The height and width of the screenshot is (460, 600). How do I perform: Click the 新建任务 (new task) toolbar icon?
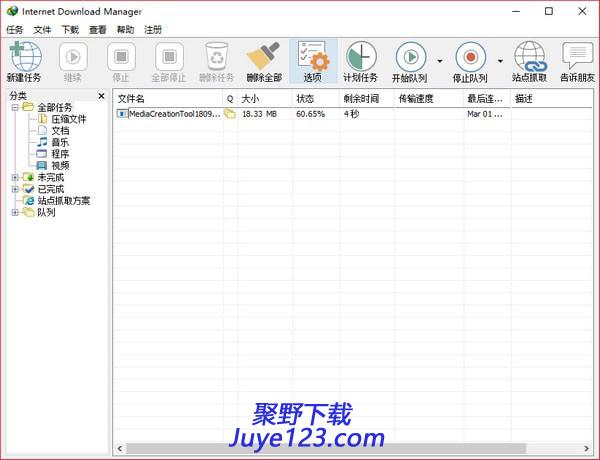point(25,57)
